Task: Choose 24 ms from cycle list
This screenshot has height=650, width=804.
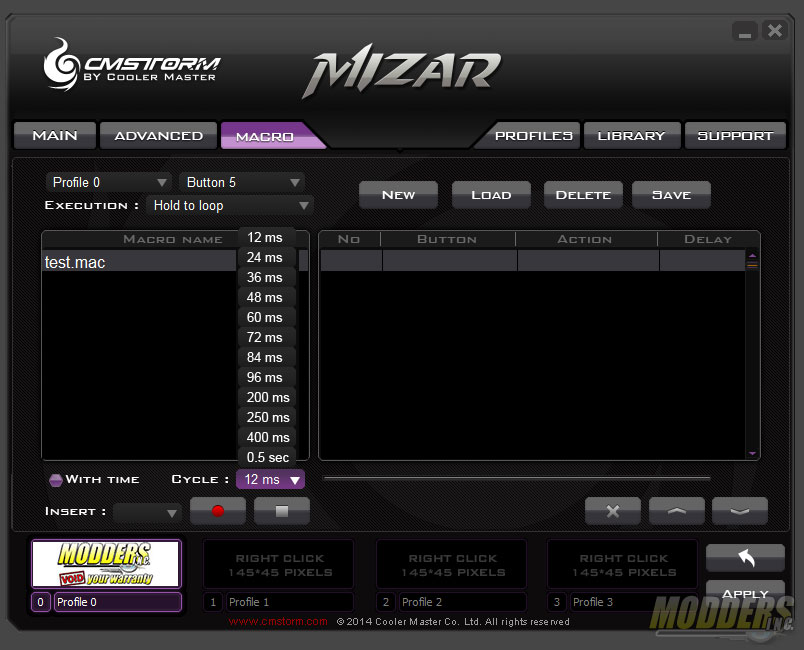Action: (267, 257)
